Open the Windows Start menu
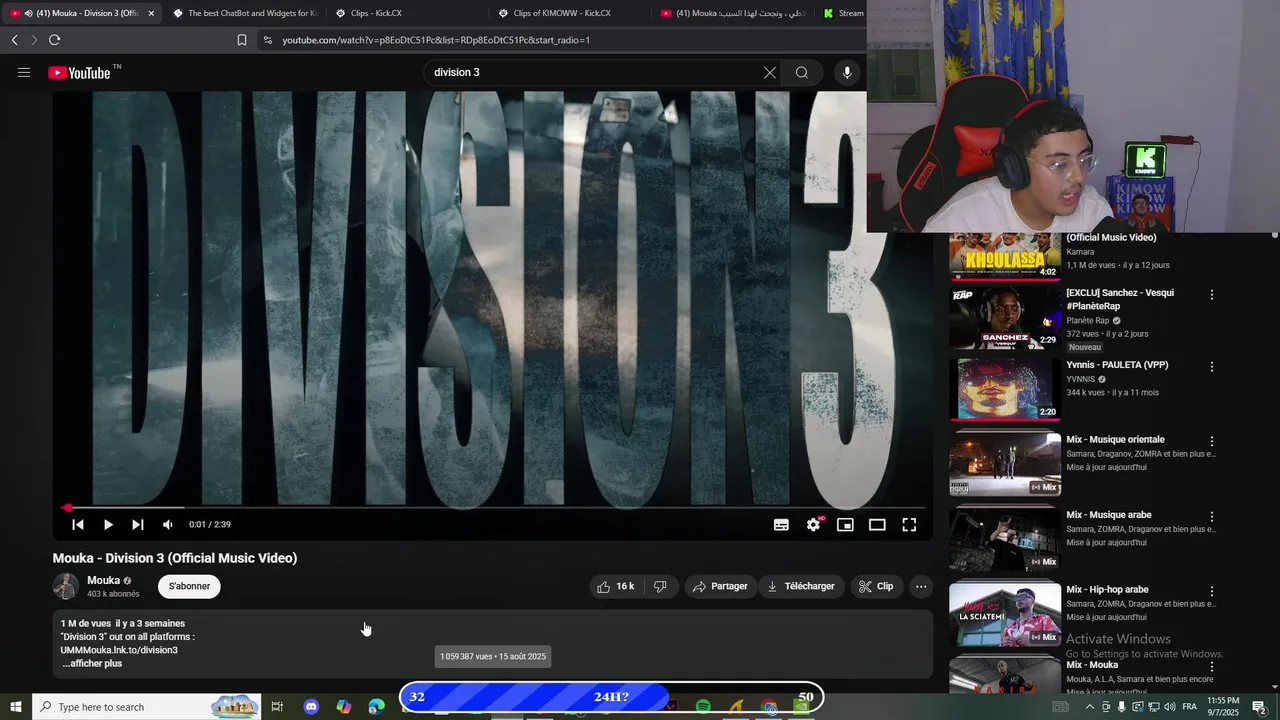Screen dimensions: 1280x720 pyautogui.click(x=15, y=707)
